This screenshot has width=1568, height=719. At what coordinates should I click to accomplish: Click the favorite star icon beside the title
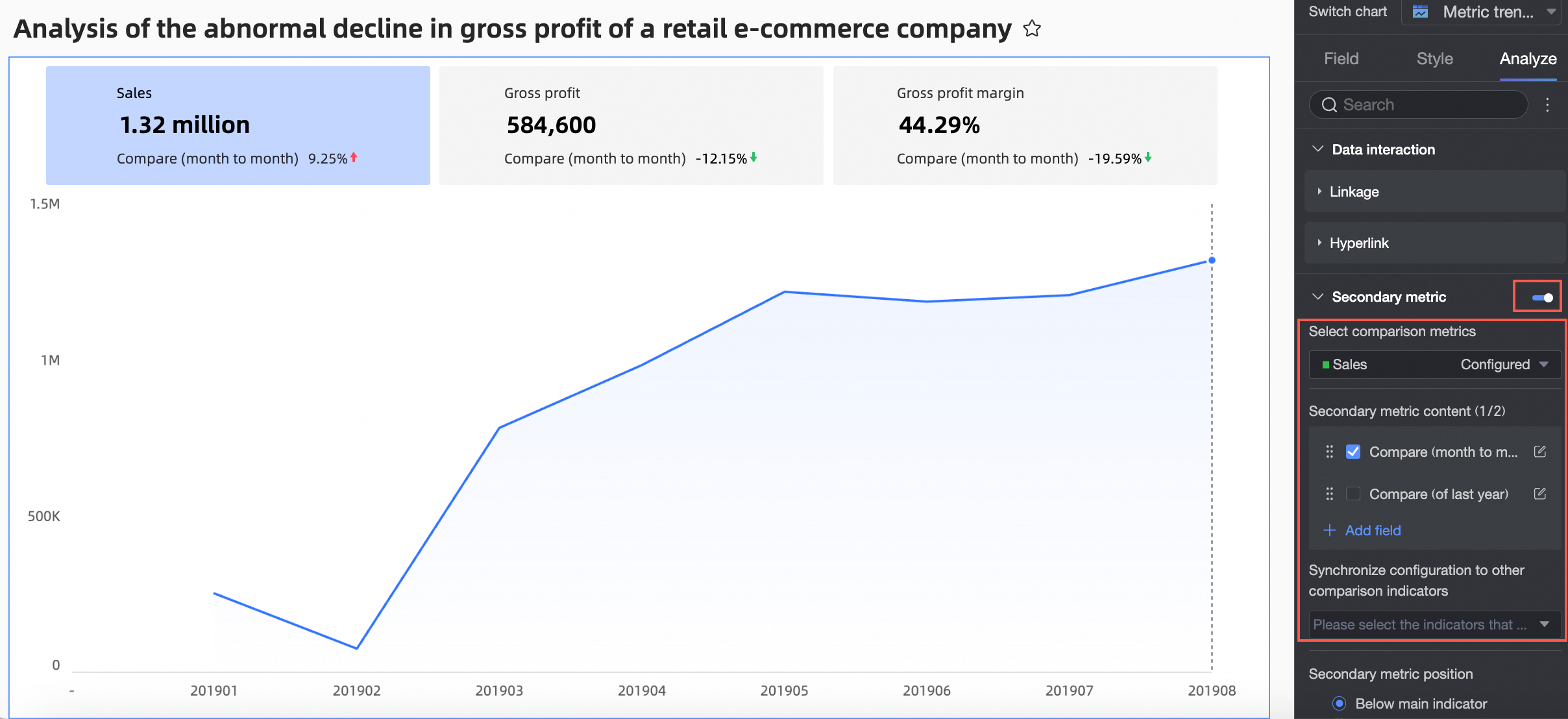1032,29
